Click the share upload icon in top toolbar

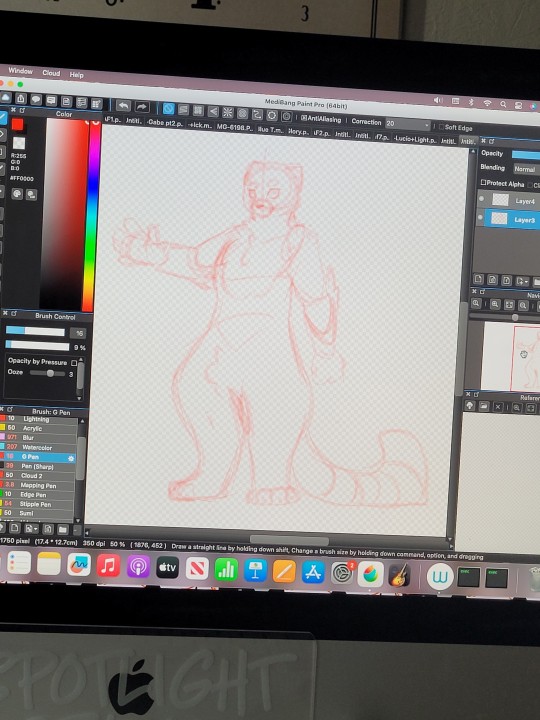click(x=21, y=99)
